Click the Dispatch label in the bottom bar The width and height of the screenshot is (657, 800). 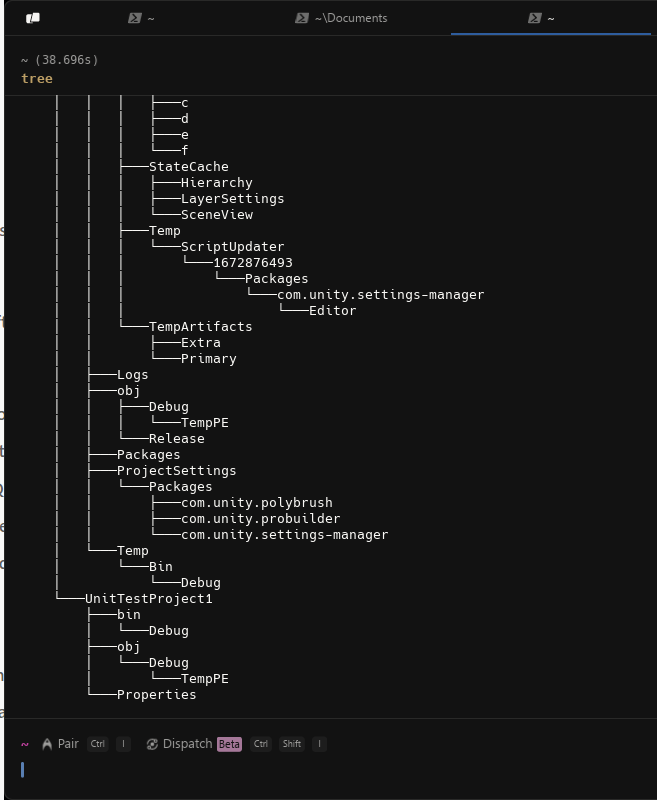tap(188, 743)
